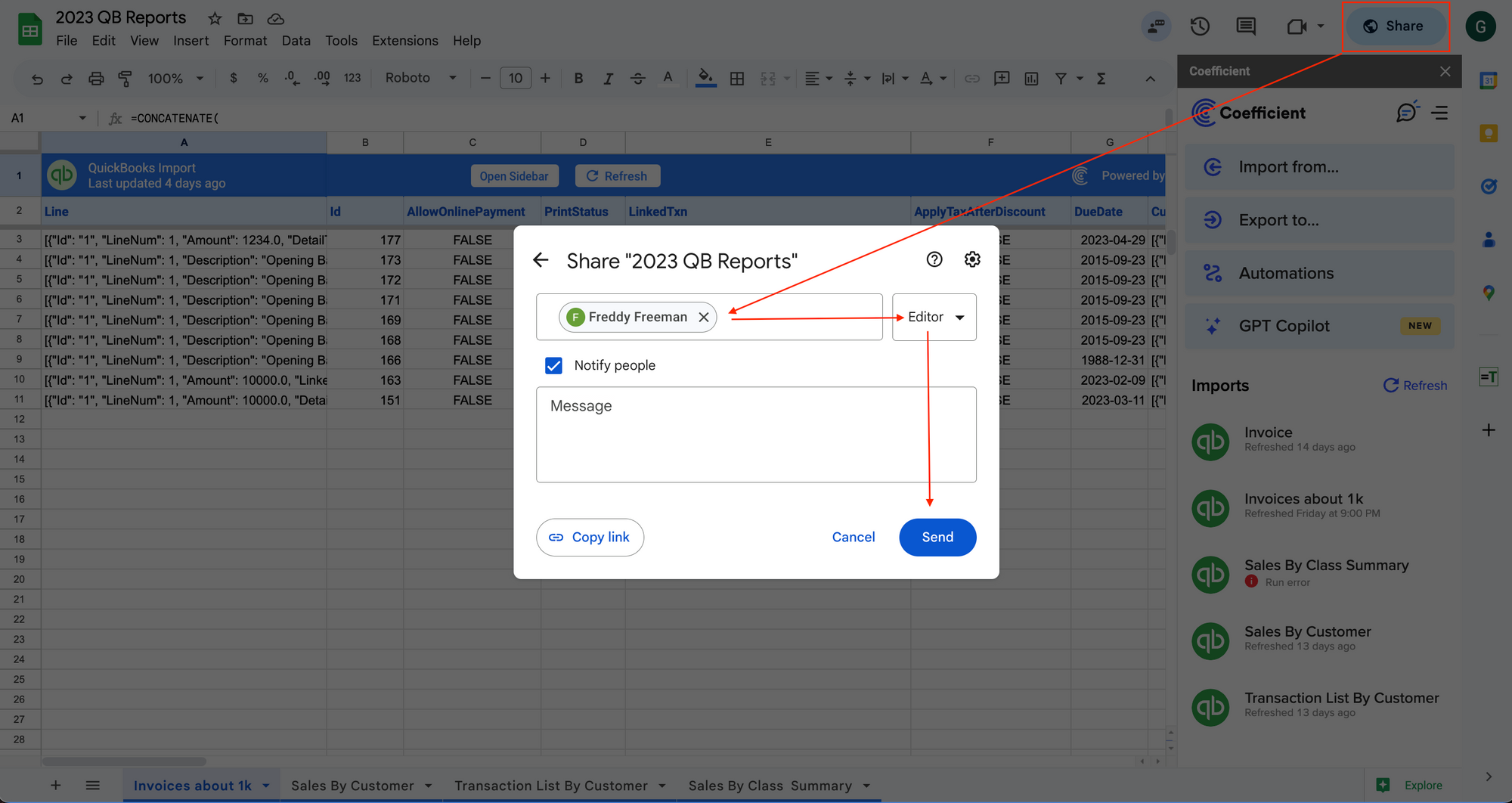Image resolution: width=1512 pixels, height=803 pixels.
Task: Click the star document icon
Action: [215, 18]
